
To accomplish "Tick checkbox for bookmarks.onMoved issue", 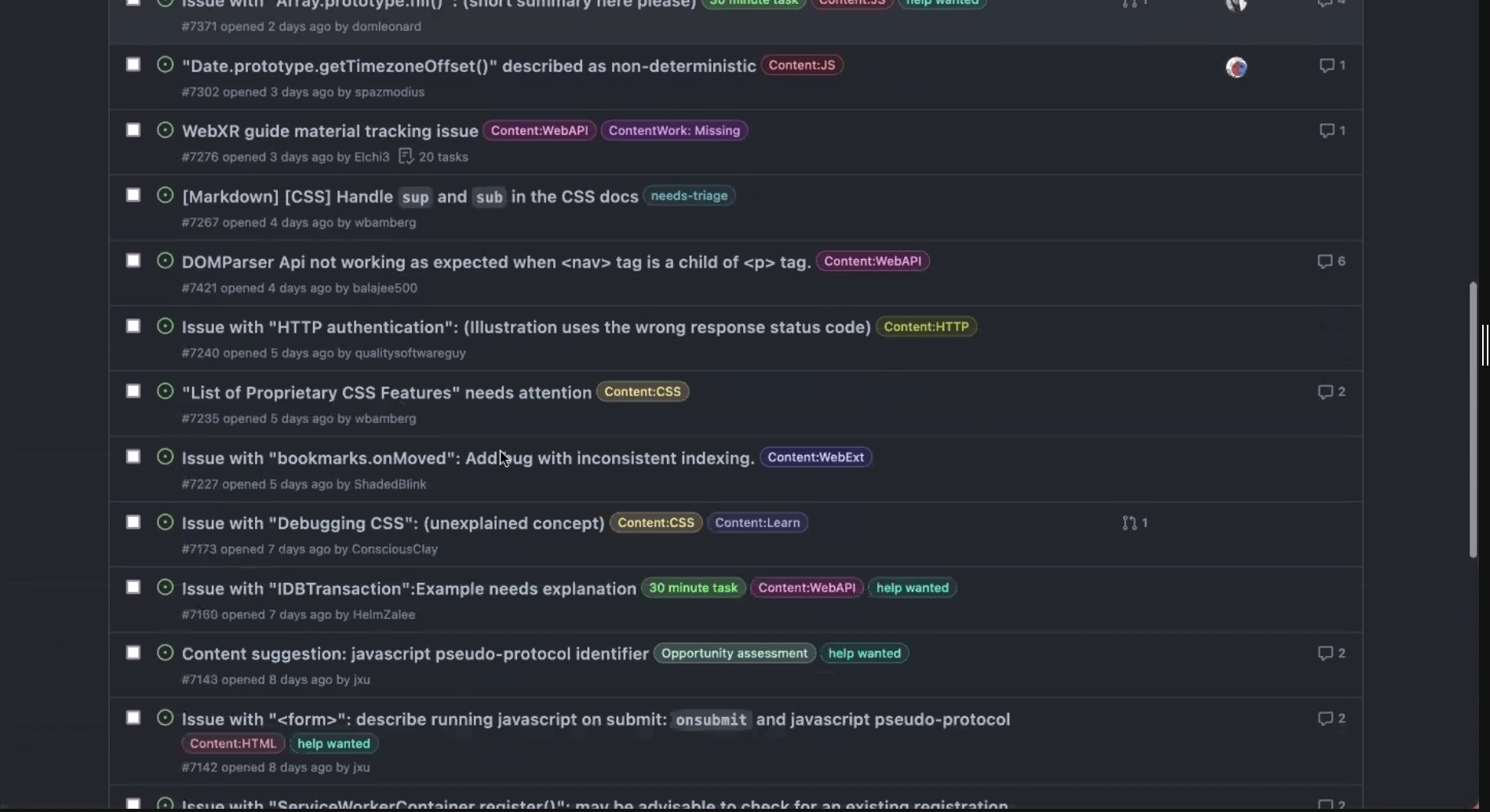I will [x=133, y=457].
